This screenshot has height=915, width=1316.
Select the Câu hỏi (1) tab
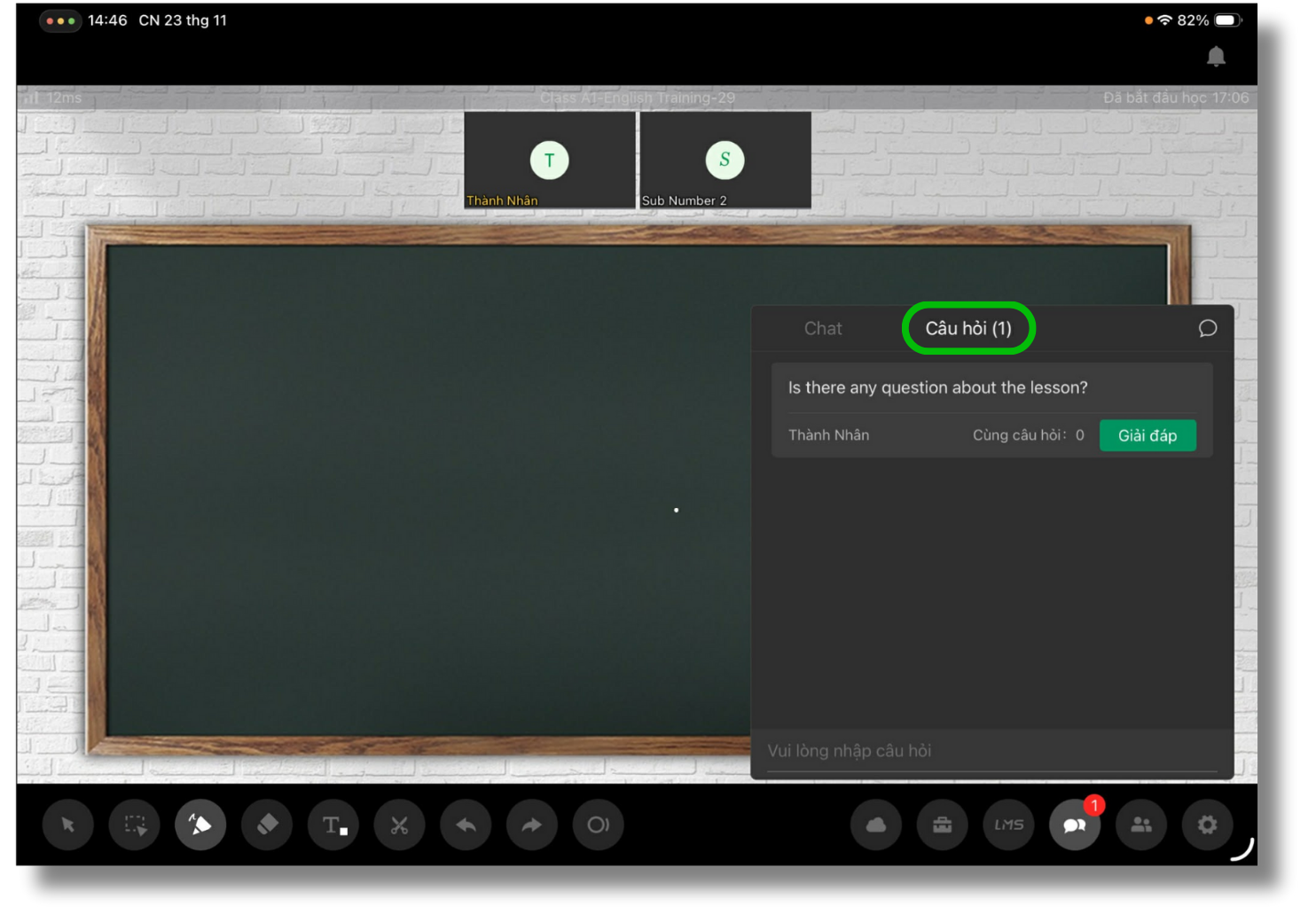(968, 329)
